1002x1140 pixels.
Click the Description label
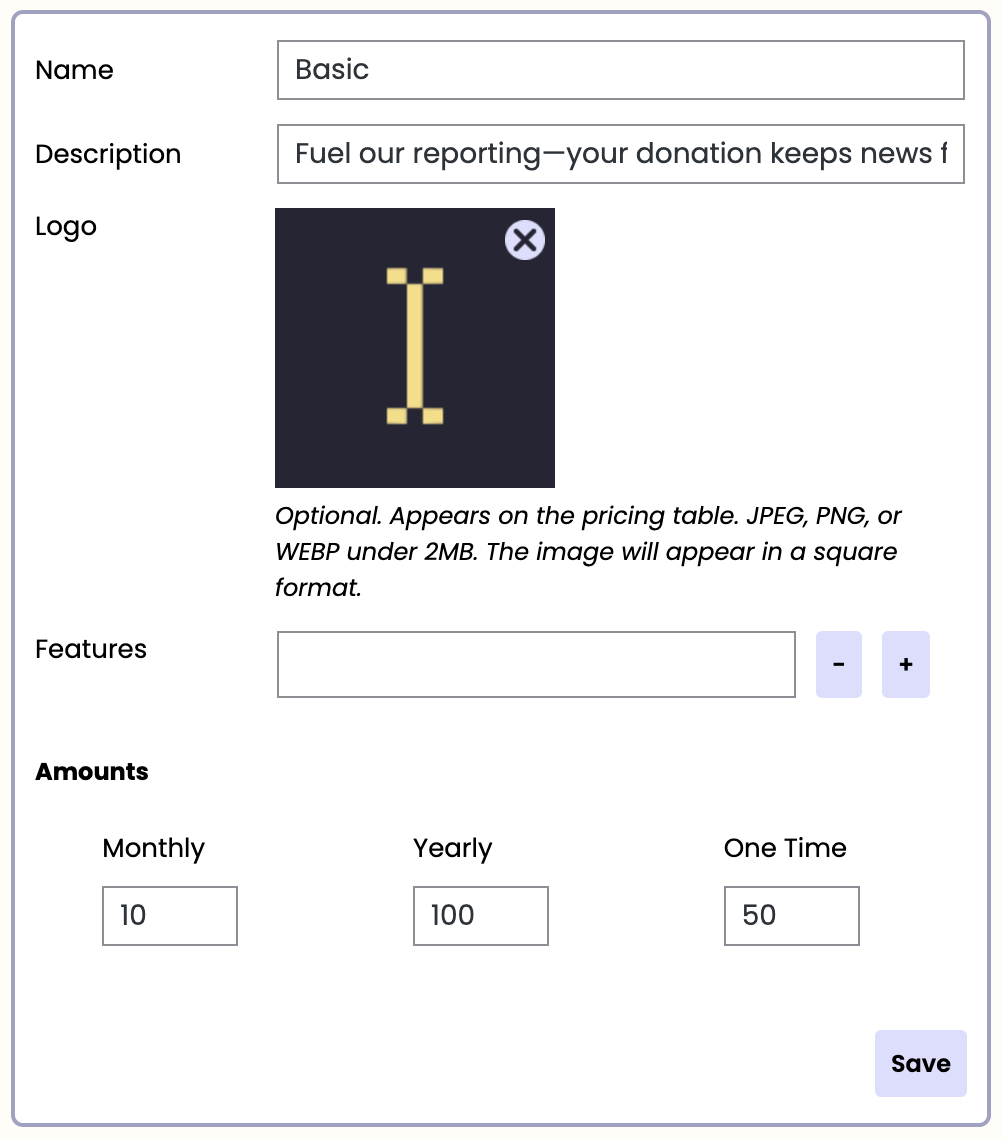(x=108, y=154)
